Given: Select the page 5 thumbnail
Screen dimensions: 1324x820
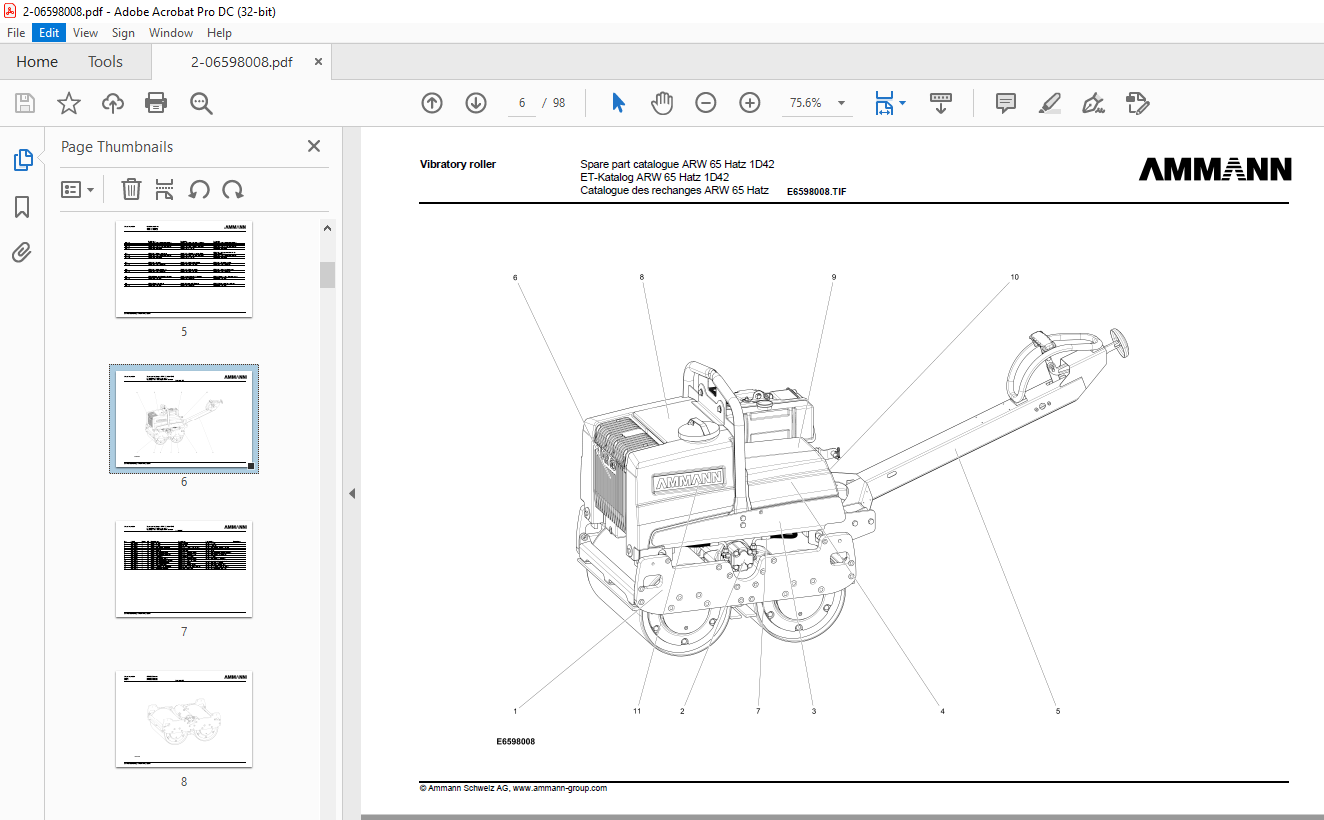Looking at the screenshot, I should pos(184,269).
